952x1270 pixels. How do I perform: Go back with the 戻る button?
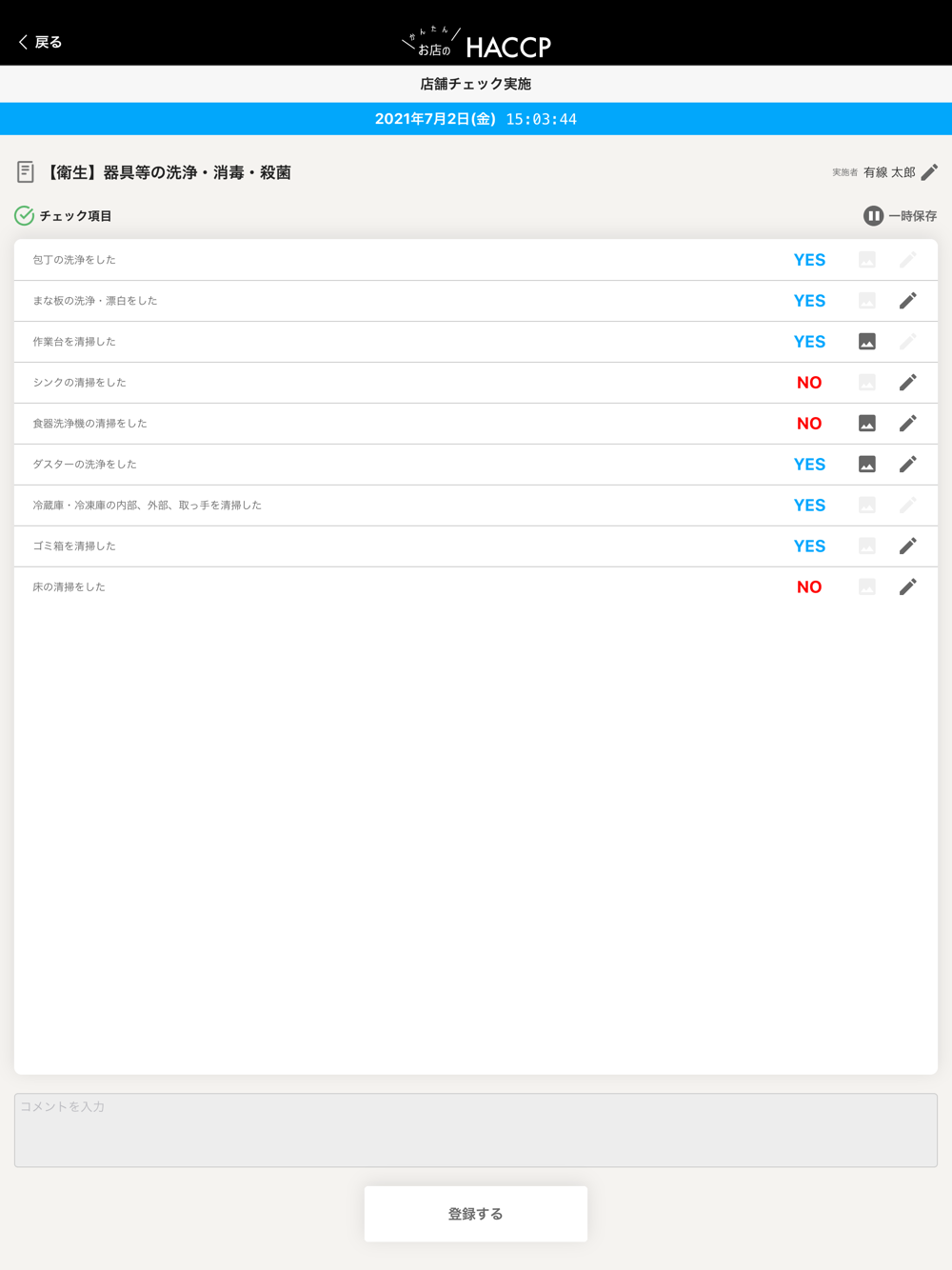pyautogui.click(x=40, y=42)
